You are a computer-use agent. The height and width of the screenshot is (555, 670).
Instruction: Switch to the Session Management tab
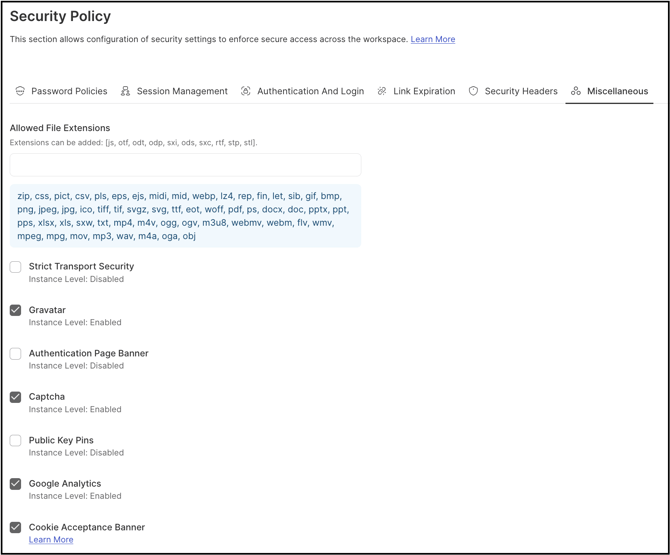174,91
